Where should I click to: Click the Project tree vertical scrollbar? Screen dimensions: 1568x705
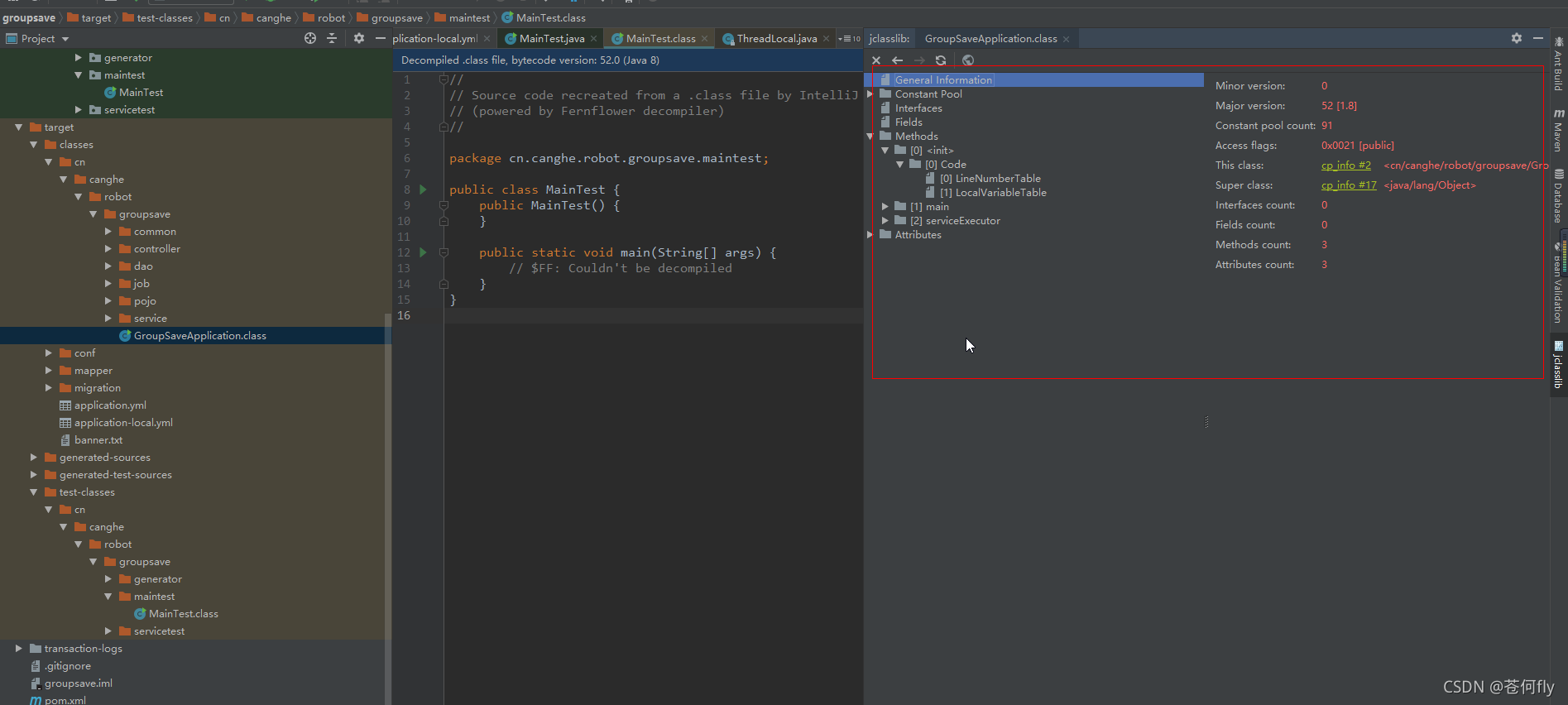[x=388, y=509]
